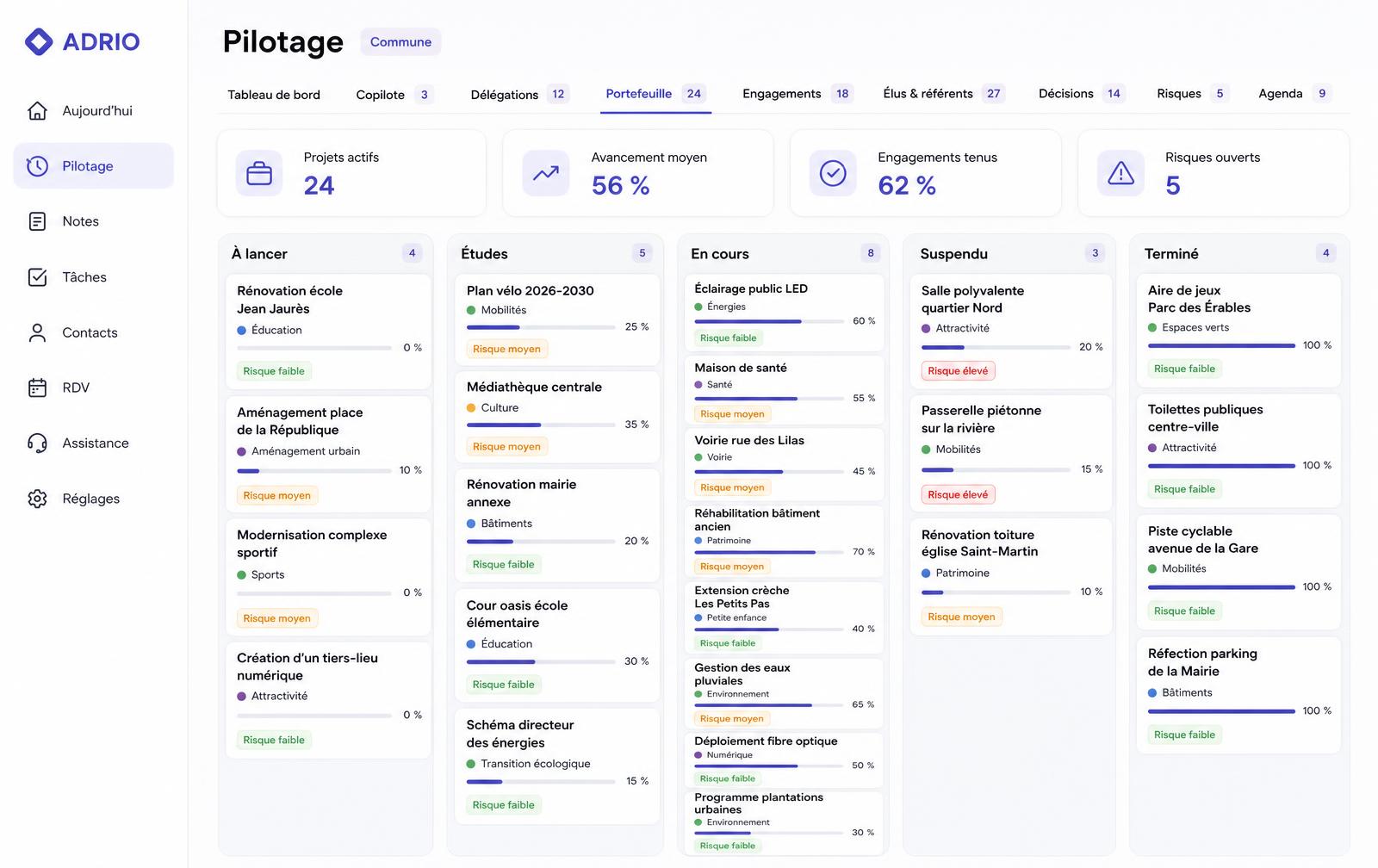
Task: Click Risque faible badge on Rénovation école card
Action: pos(274,372)
